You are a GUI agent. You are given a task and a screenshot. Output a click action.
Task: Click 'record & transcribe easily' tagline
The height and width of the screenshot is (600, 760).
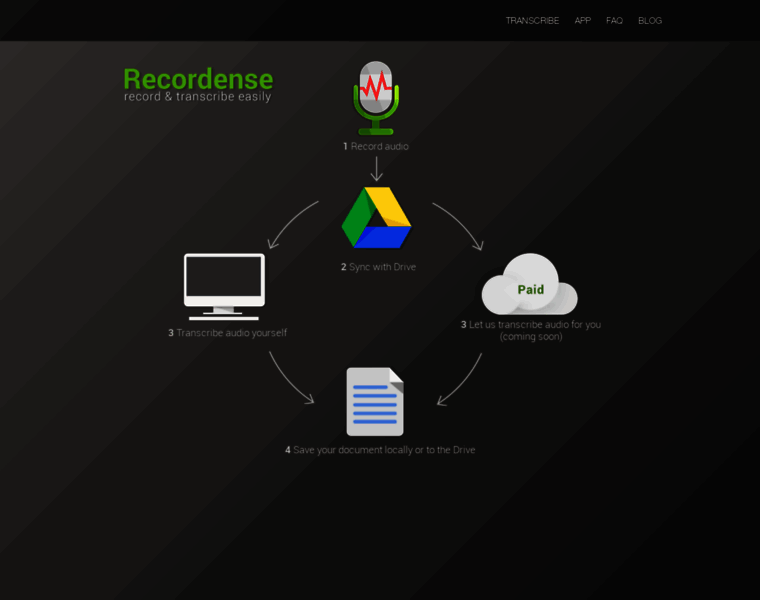coord(197,96)
